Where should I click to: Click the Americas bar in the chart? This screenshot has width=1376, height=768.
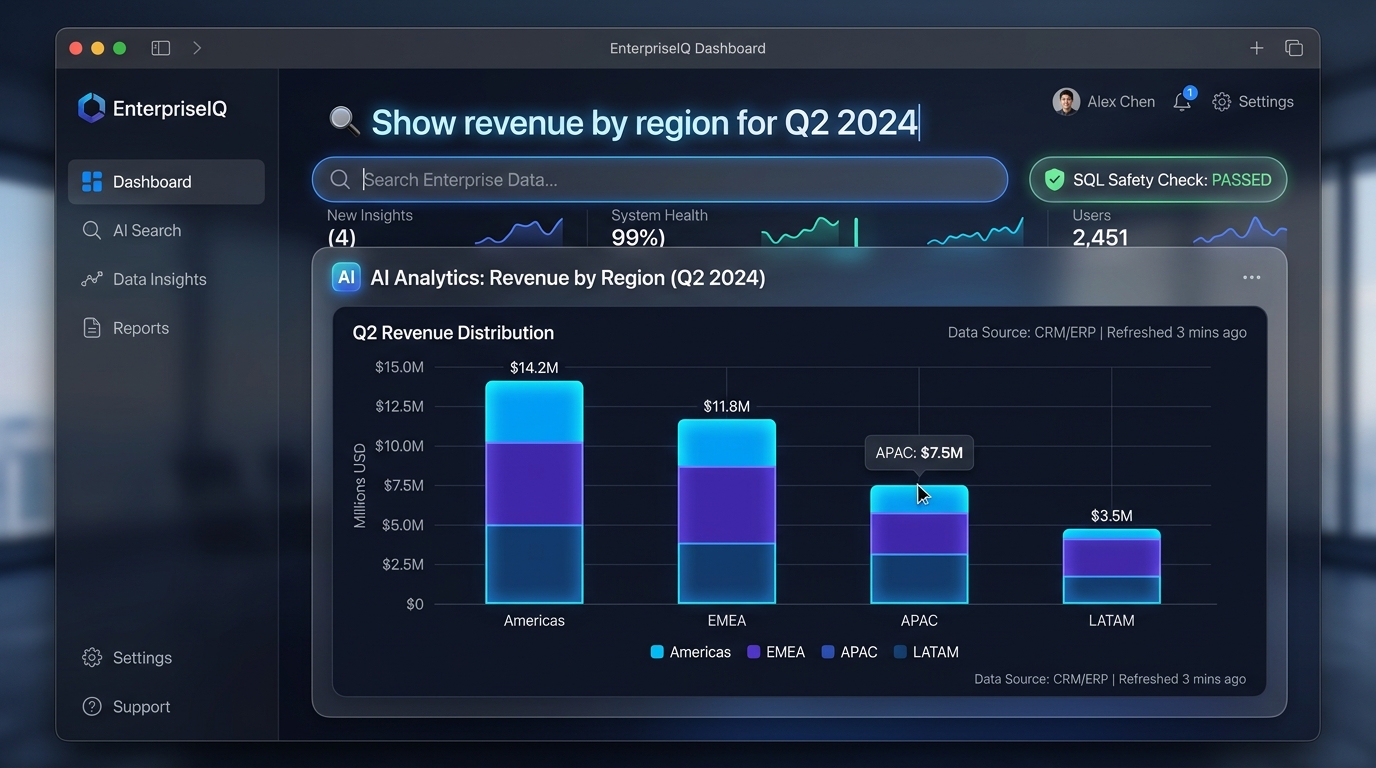tap(534, 492)
